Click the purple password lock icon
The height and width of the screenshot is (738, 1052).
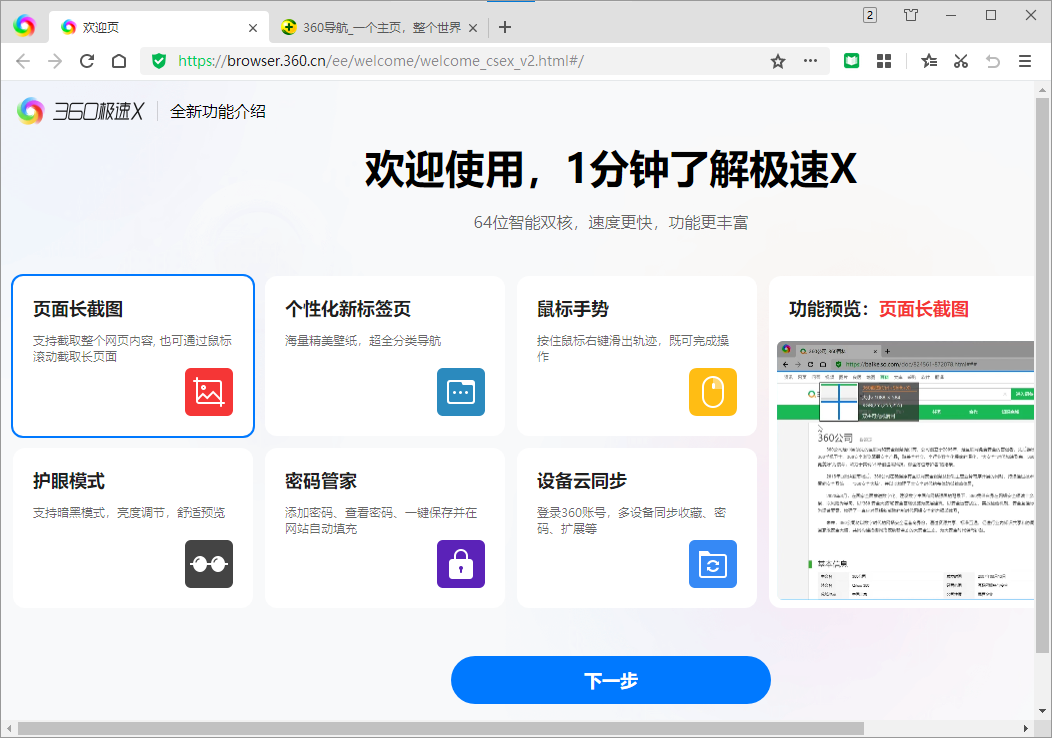pos(461,564)
